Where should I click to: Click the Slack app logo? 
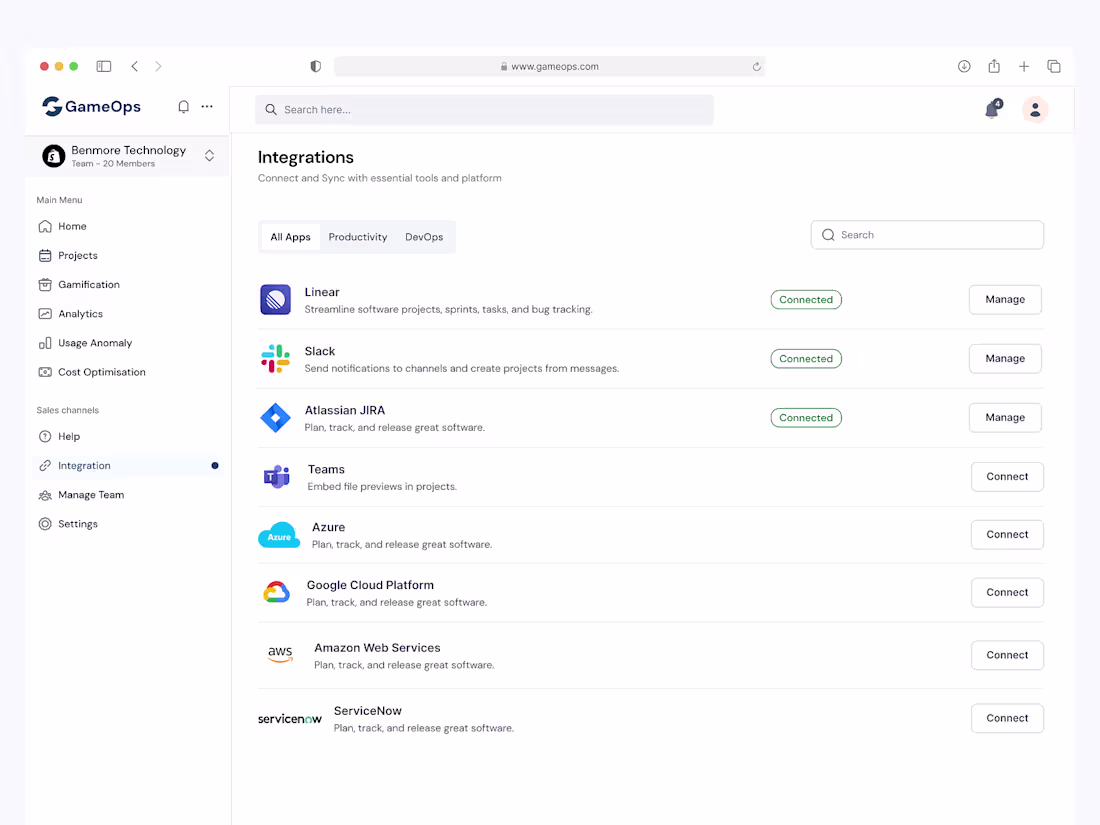coord(275,359)
